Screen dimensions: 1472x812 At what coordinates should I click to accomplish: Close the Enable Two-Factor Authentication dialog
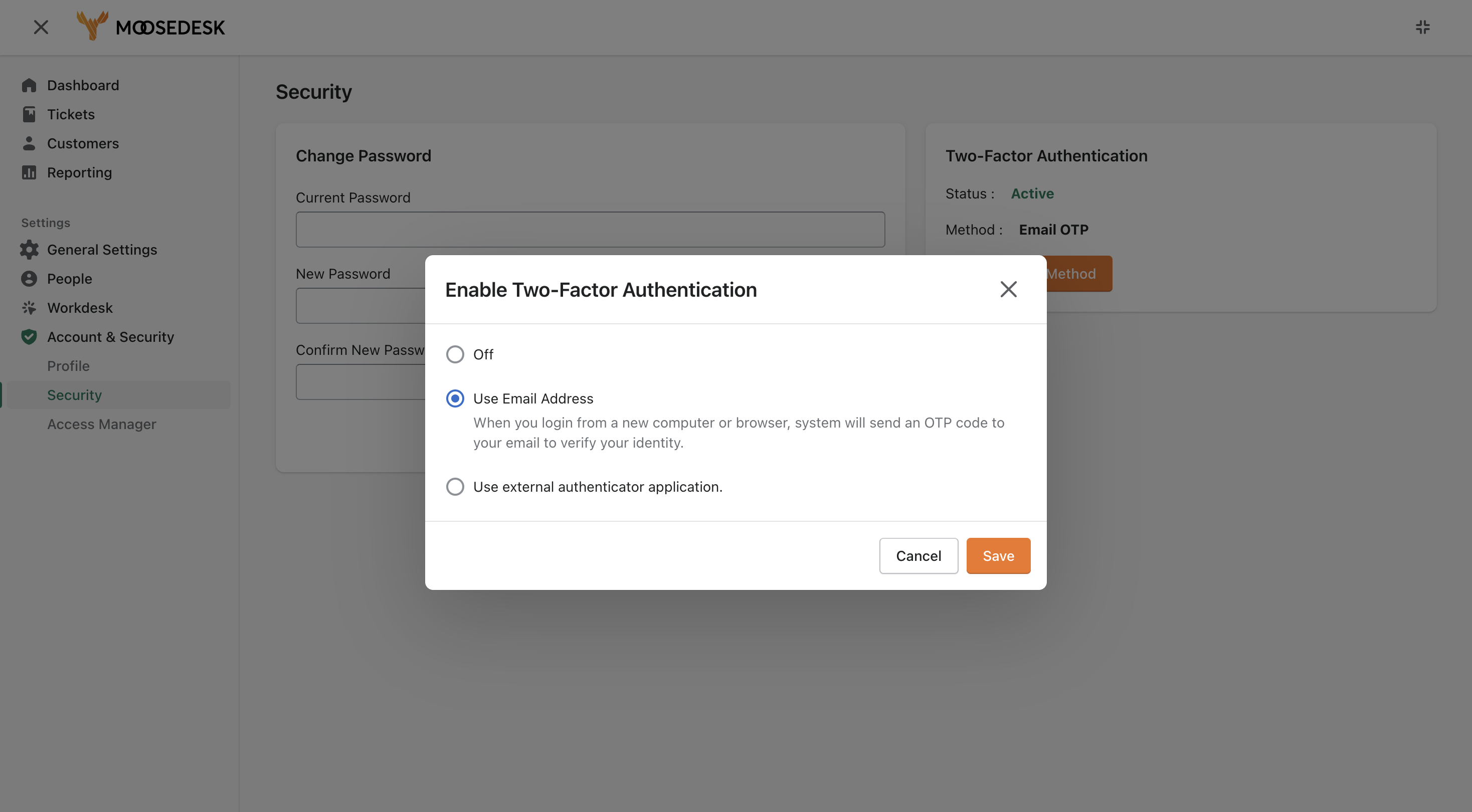pyautogui.click(x=1009, y=289)
